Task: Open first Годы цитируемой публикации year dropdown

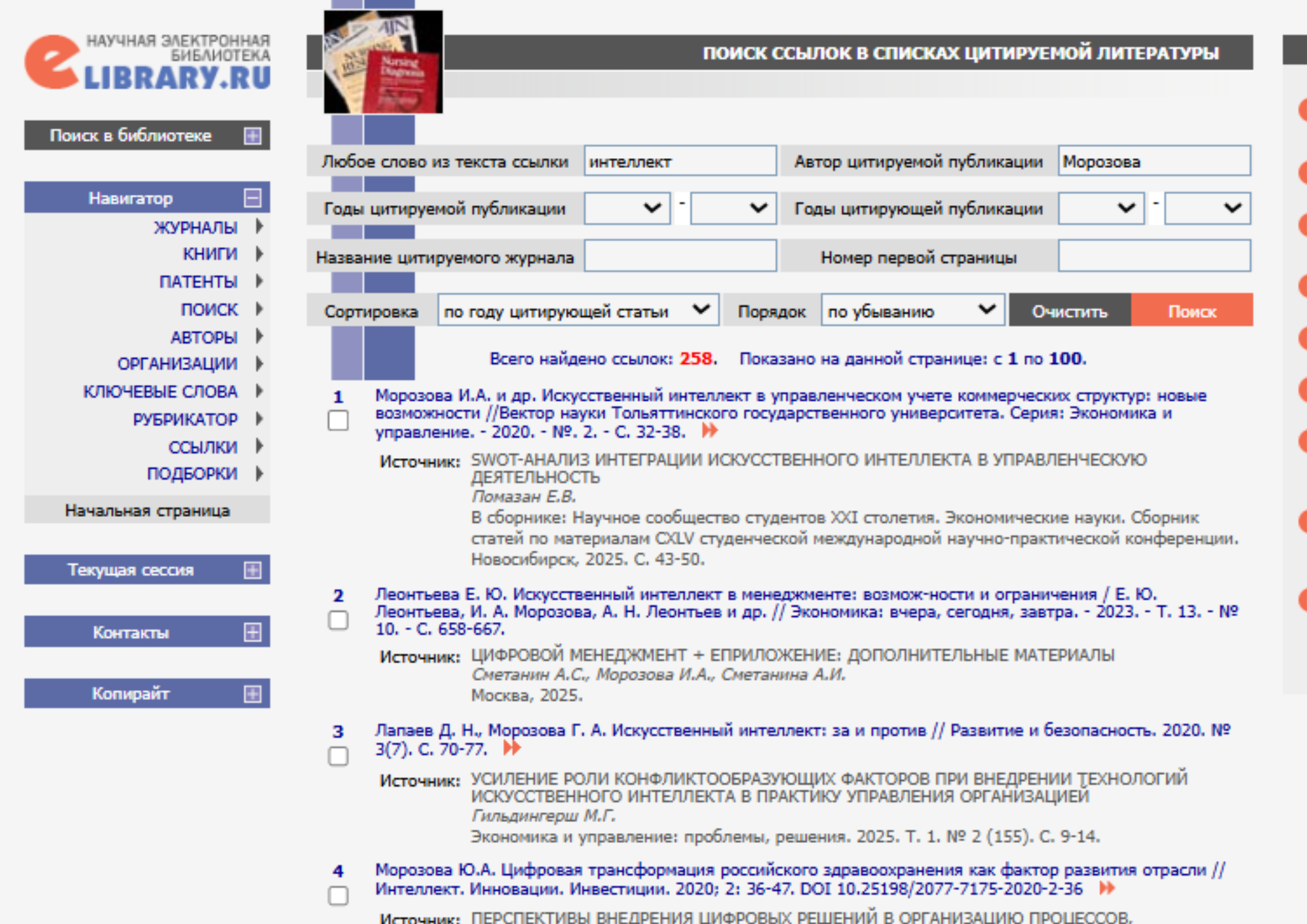Action: 627,208
